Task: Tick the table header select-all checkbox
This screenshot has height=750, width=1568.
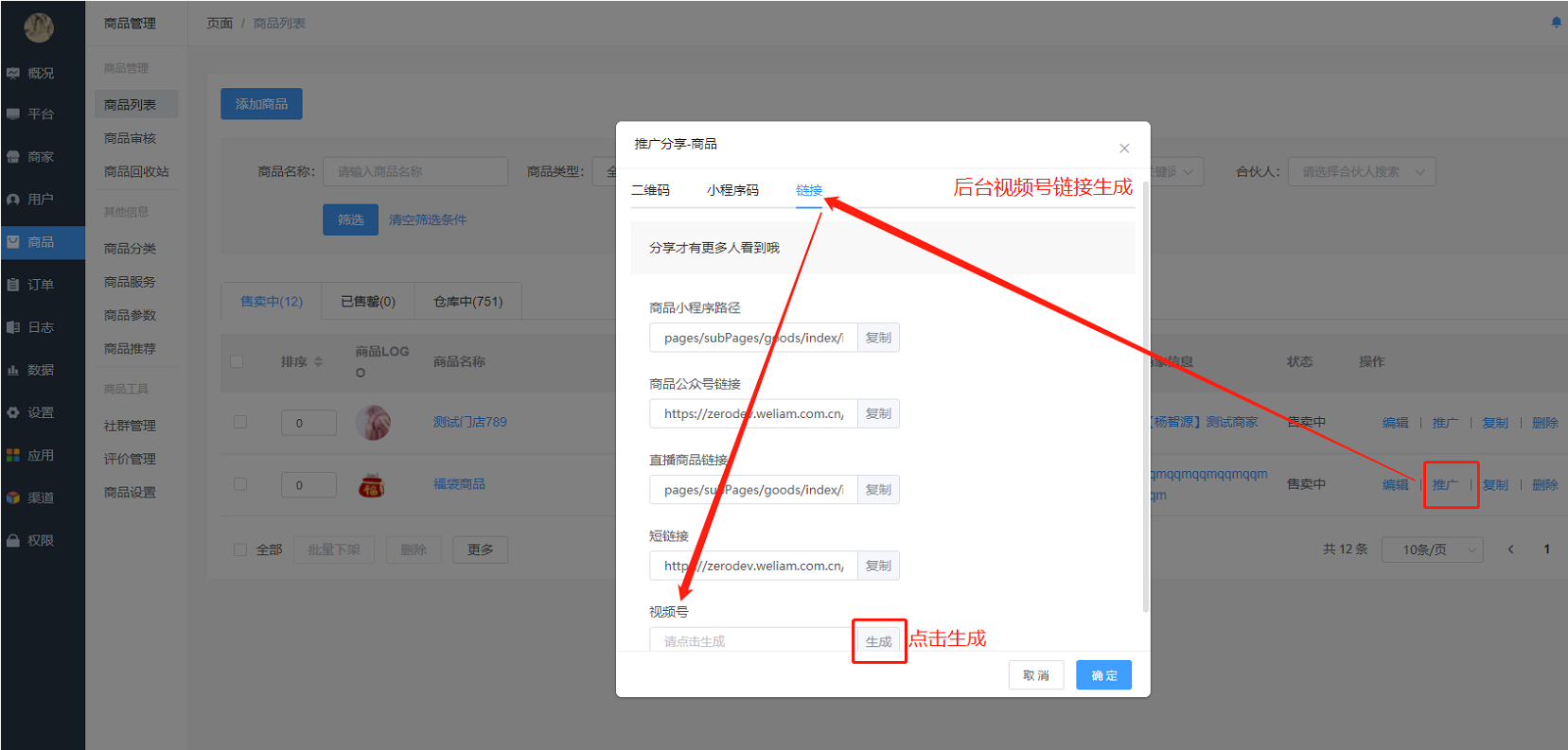Action: 237,361
